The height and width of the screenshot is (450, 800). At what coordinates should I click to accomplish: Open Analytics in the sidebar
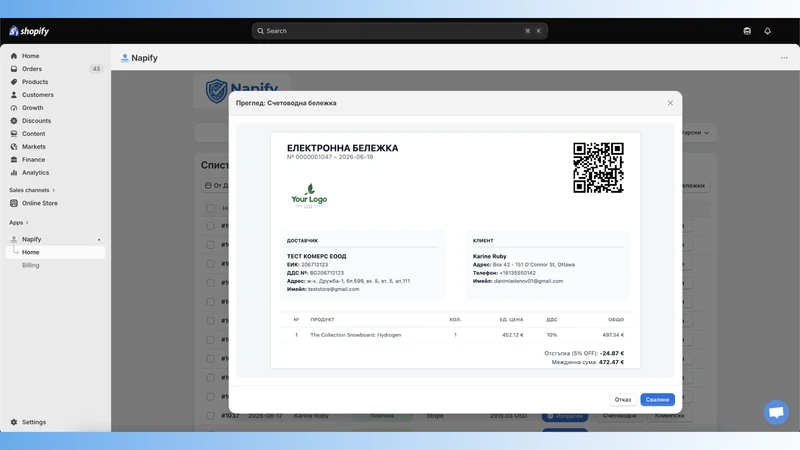(x=55, y=172)
